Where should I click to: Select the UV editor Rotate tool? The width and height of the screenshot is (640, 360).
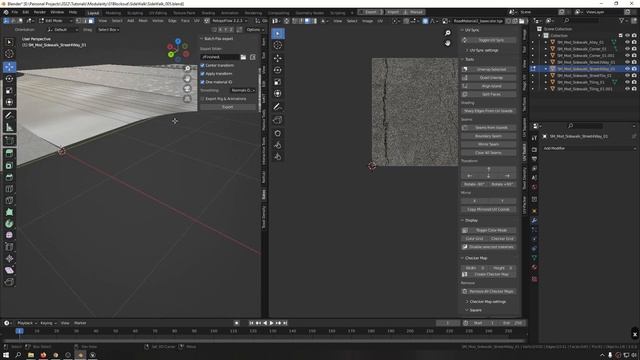278,70
